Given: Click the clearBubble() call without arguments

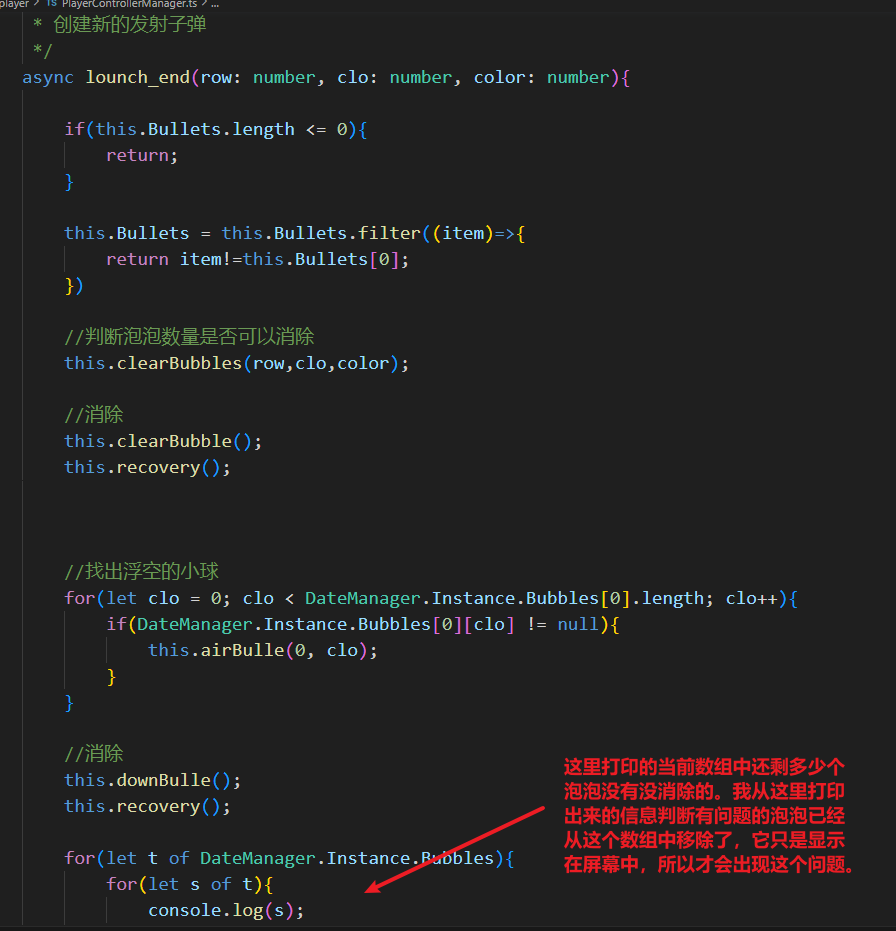Looking at the screenshot, I should pyautogui.click(x=163, y=441).
